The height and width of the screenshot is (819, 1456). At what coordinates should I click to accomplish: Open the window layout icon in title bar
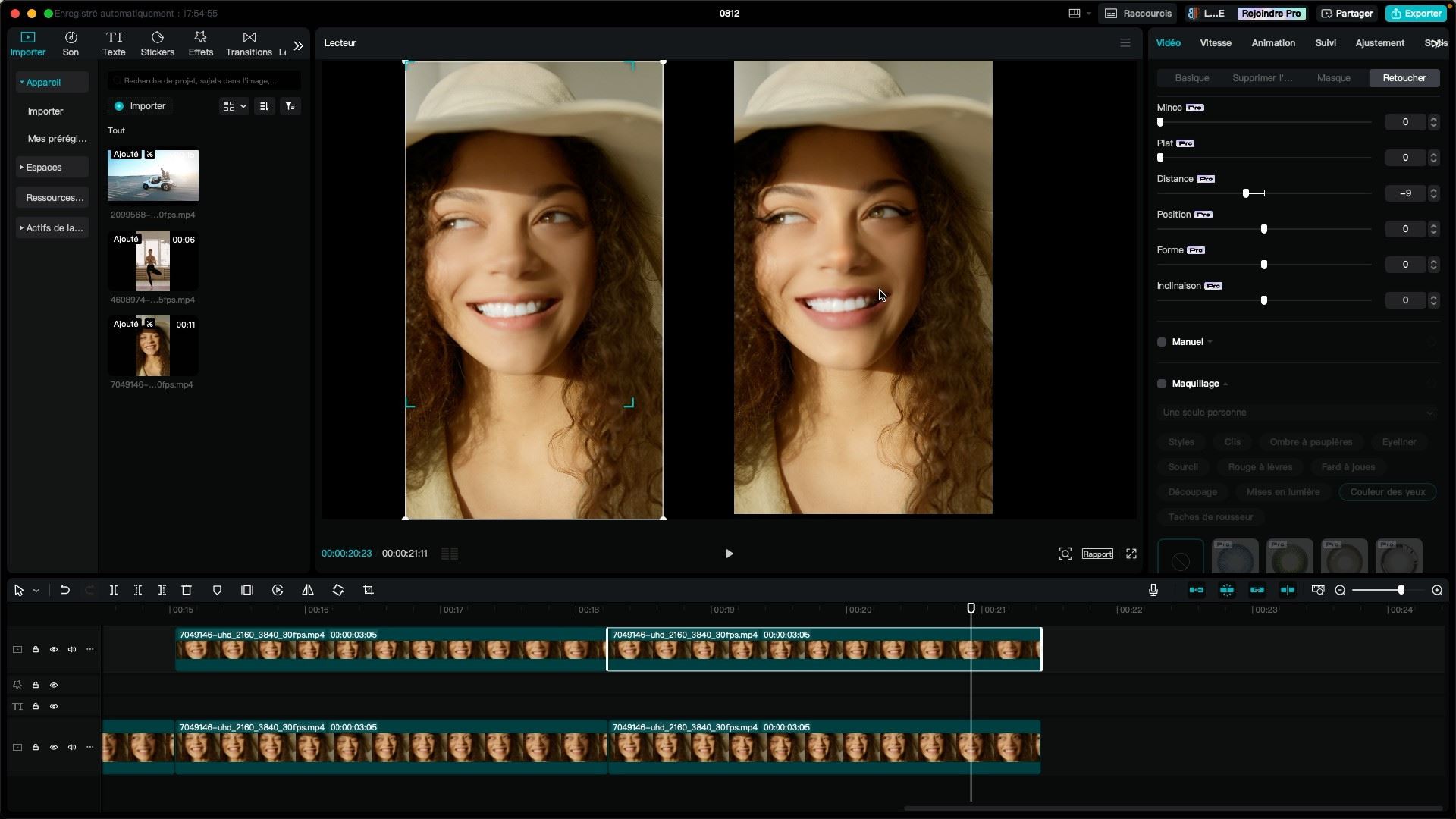1075,14
